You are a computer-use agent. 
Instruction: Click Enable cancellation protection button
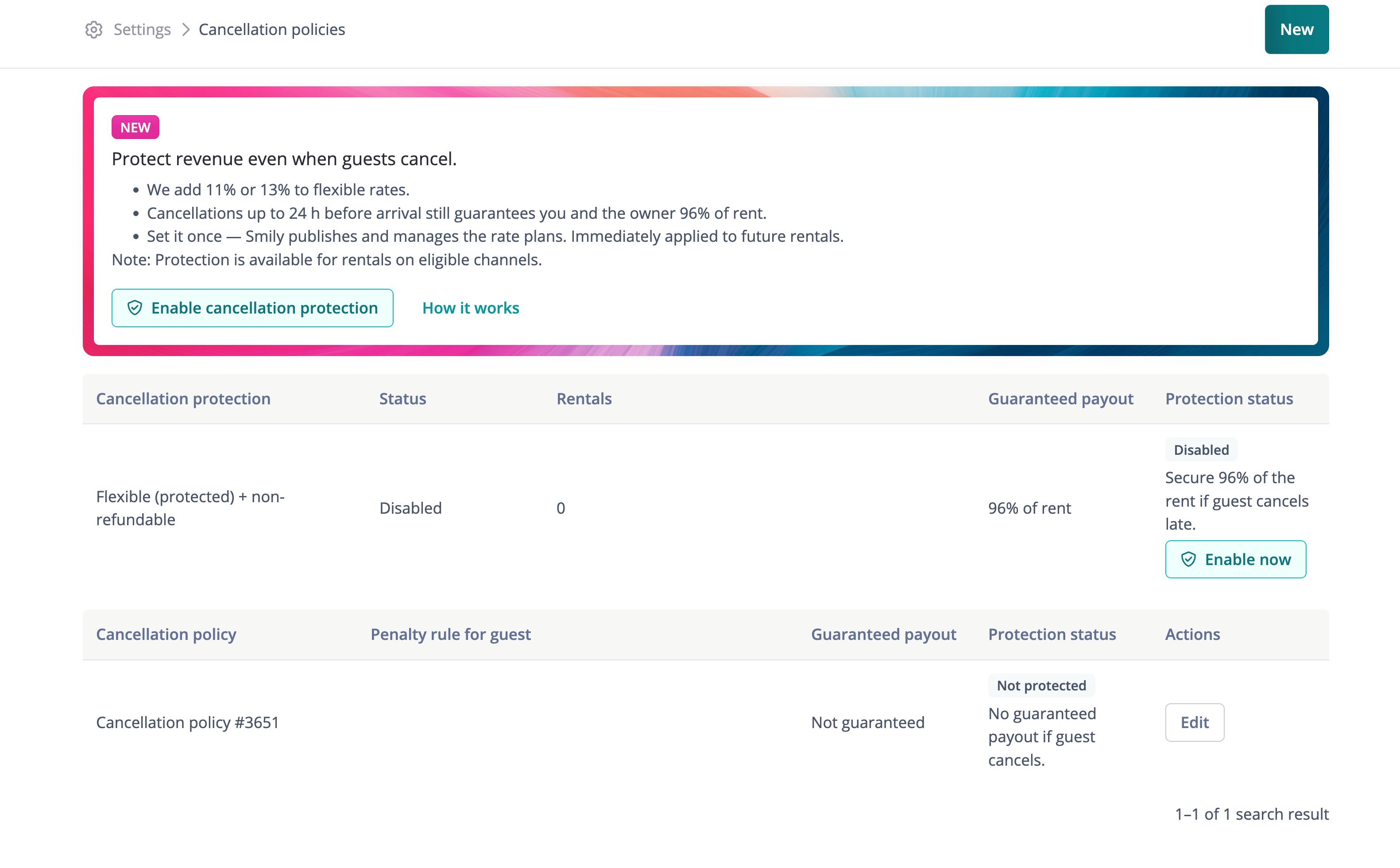252,308
